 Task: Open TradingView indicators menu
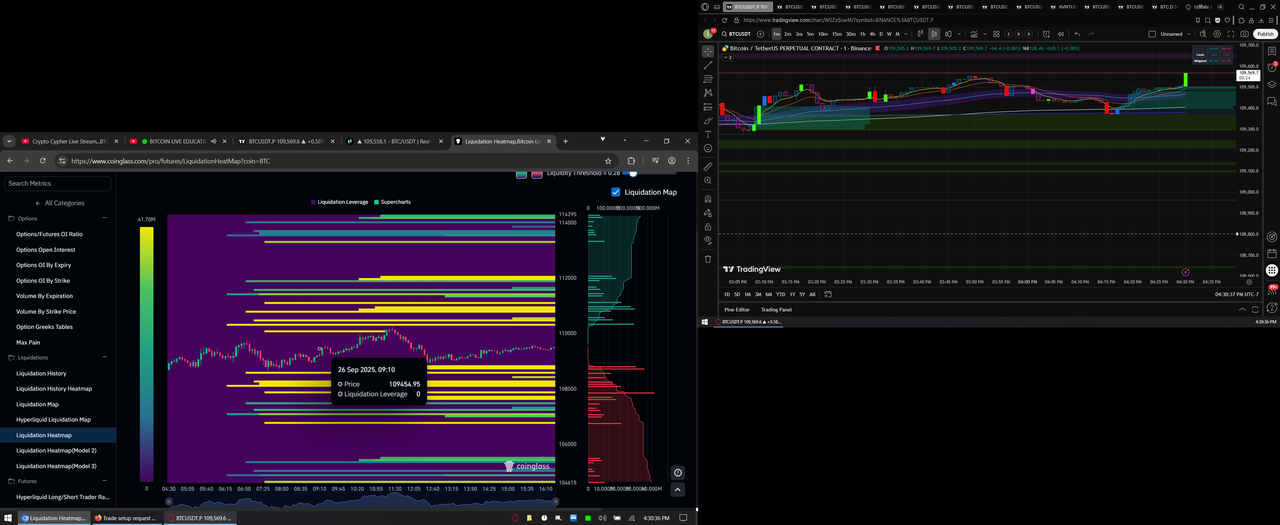click(974, 34)
